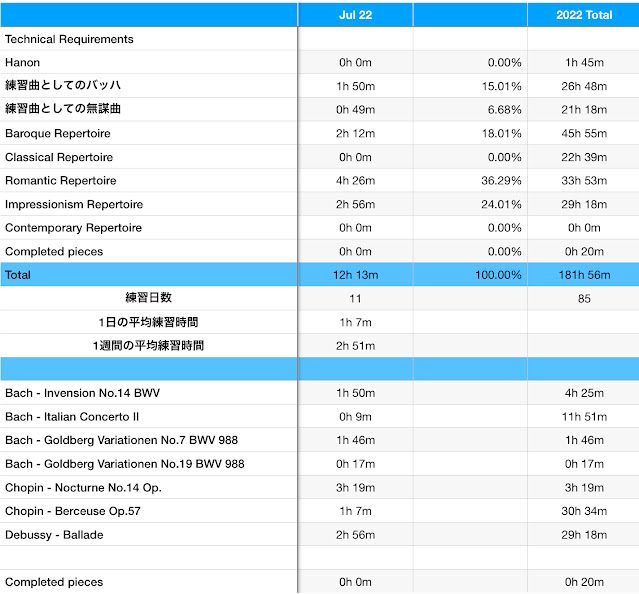
Task: Select the '1日の平均練習時間' row label
Action: click(148, 322)
